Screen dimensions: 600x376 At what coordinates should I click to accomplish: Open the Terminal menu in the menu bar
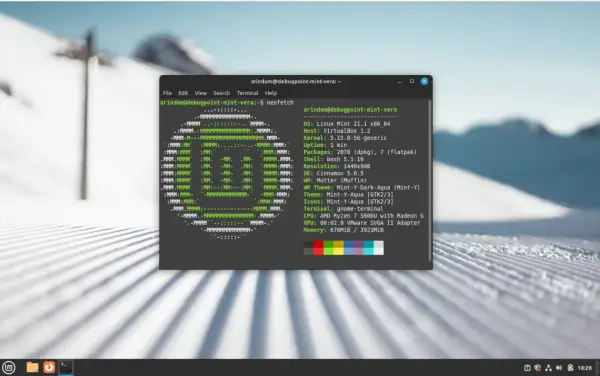pos(247,93)
